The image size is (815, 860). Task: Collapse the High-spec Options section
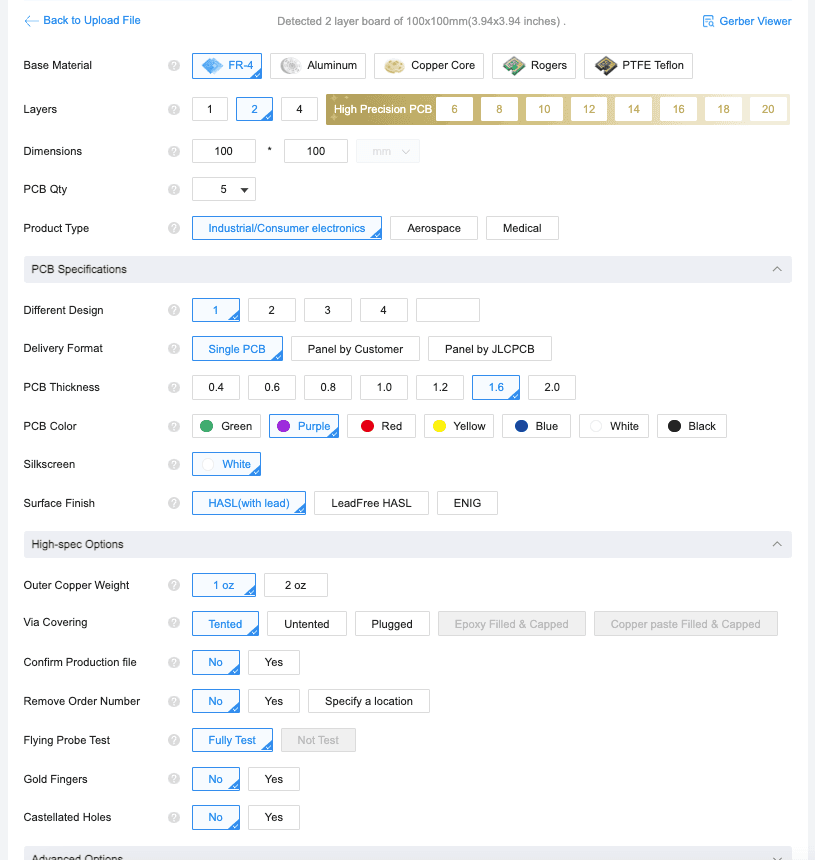(777, 544)
